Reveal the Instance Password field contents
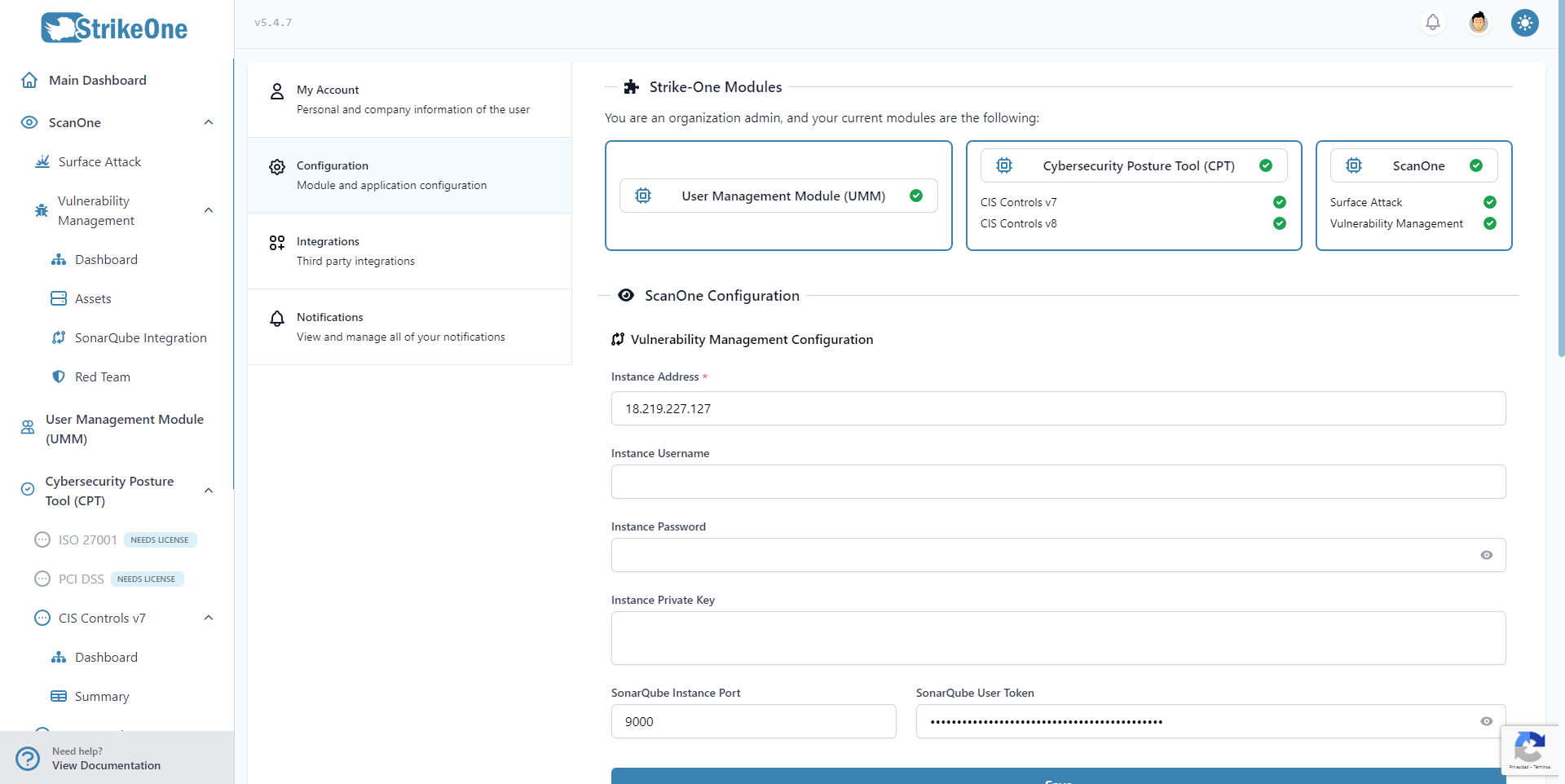The image size is (1565, 784). [1487, 555]
